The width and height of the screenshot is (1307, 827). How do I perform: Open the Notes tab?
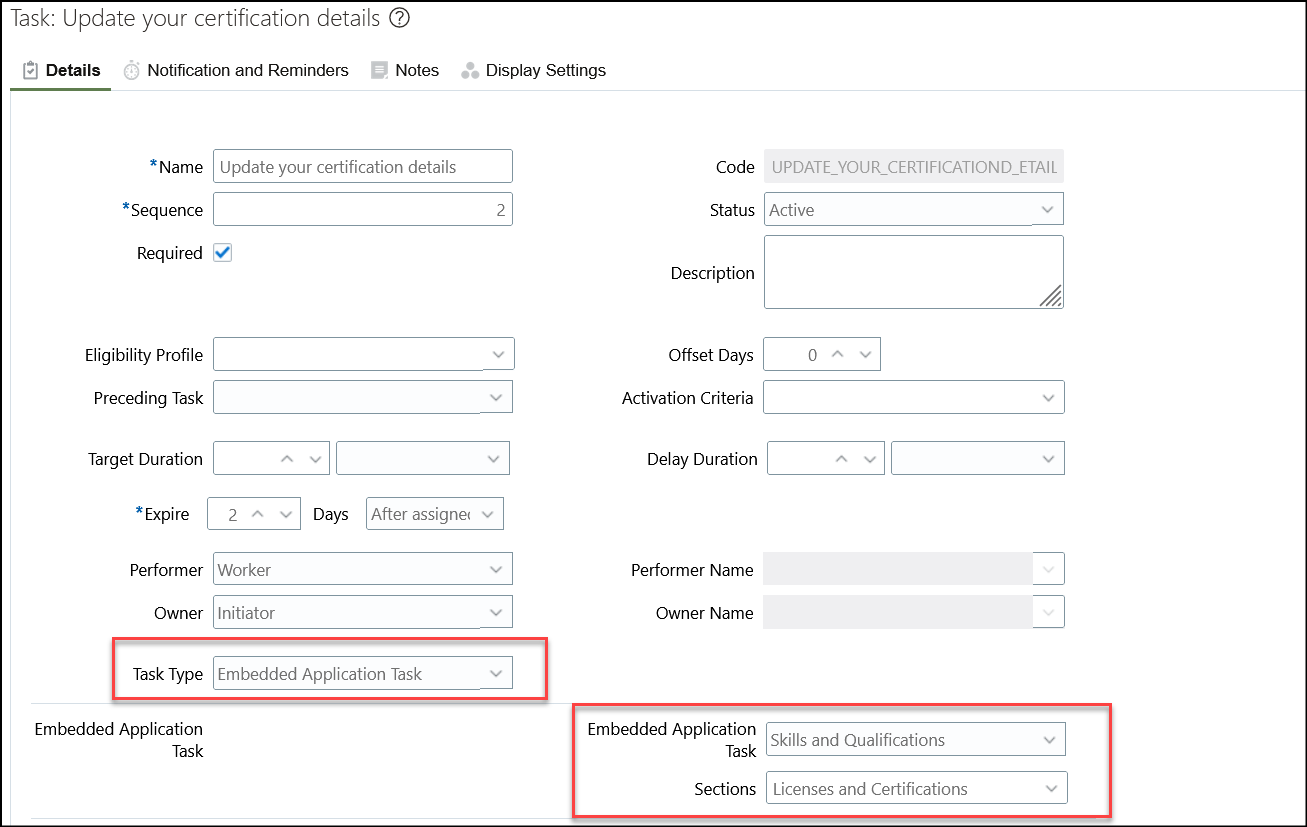405,70
